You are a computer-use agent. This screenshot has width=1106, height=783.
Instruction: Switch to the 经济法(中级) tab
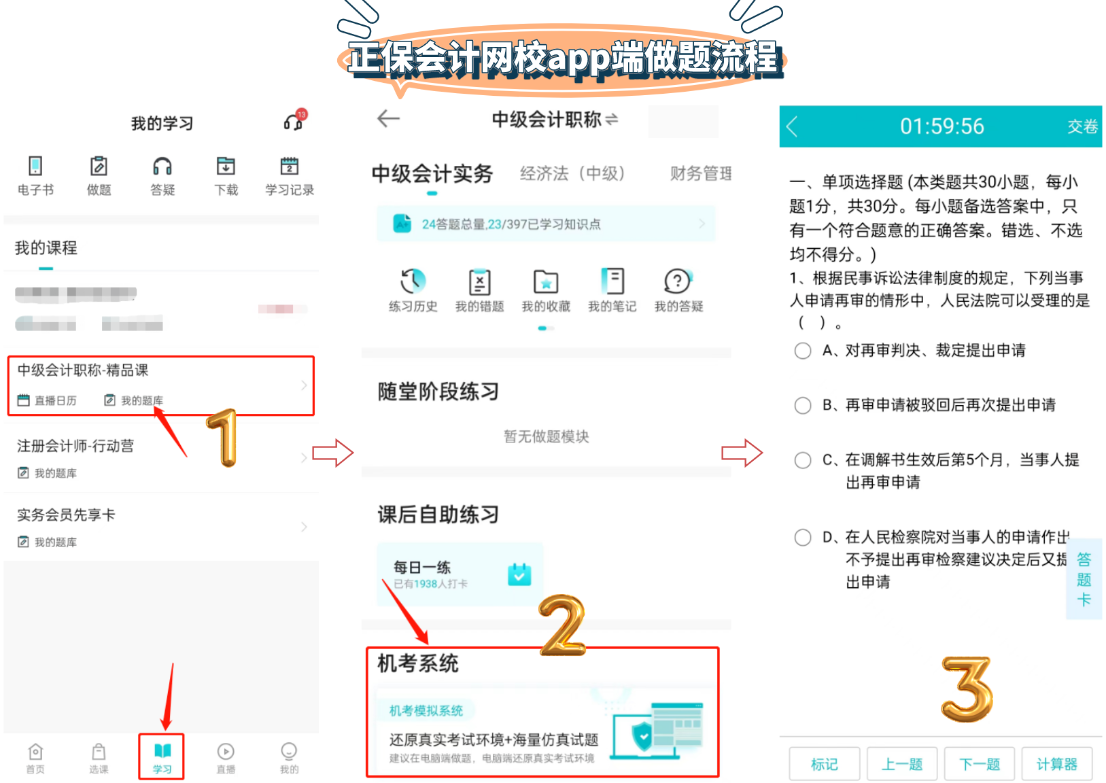point(573,172)
